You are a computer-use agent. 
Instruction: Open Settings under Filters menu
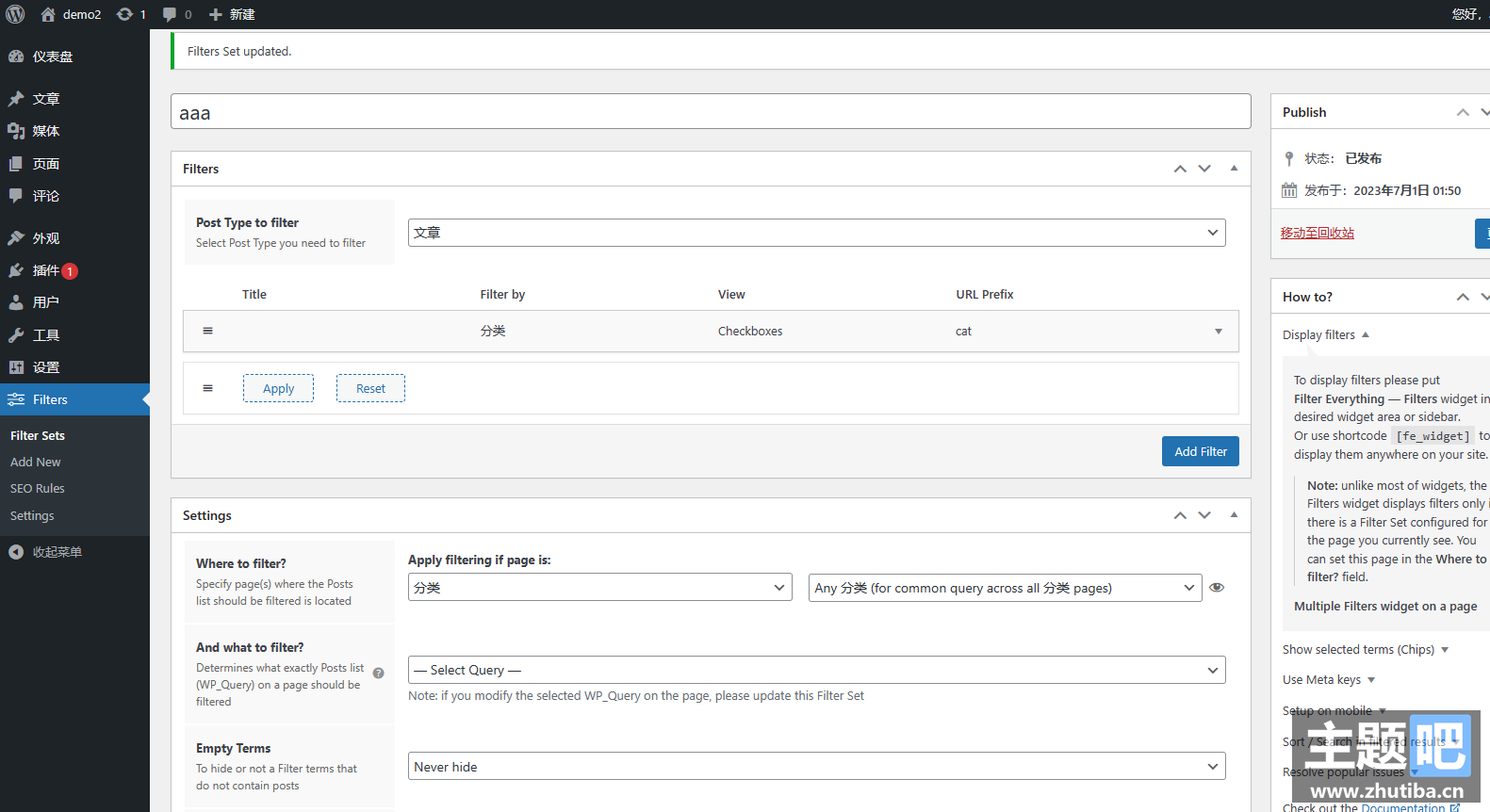click(x=32, y=515)
